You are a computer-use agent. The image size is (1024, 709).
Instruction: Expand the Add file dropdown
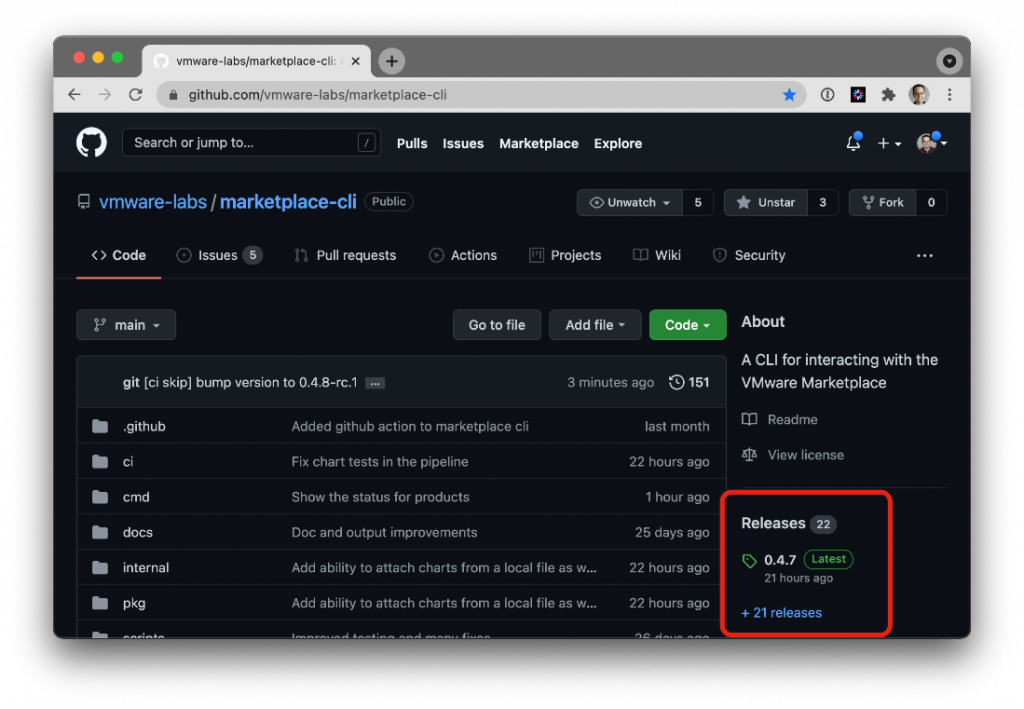(x=595, y=325)
